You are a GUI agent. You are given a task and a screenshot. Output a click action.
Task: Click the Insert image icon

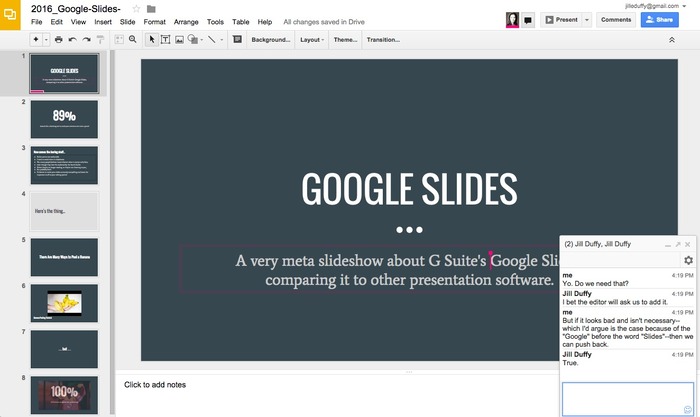(179, 39)
